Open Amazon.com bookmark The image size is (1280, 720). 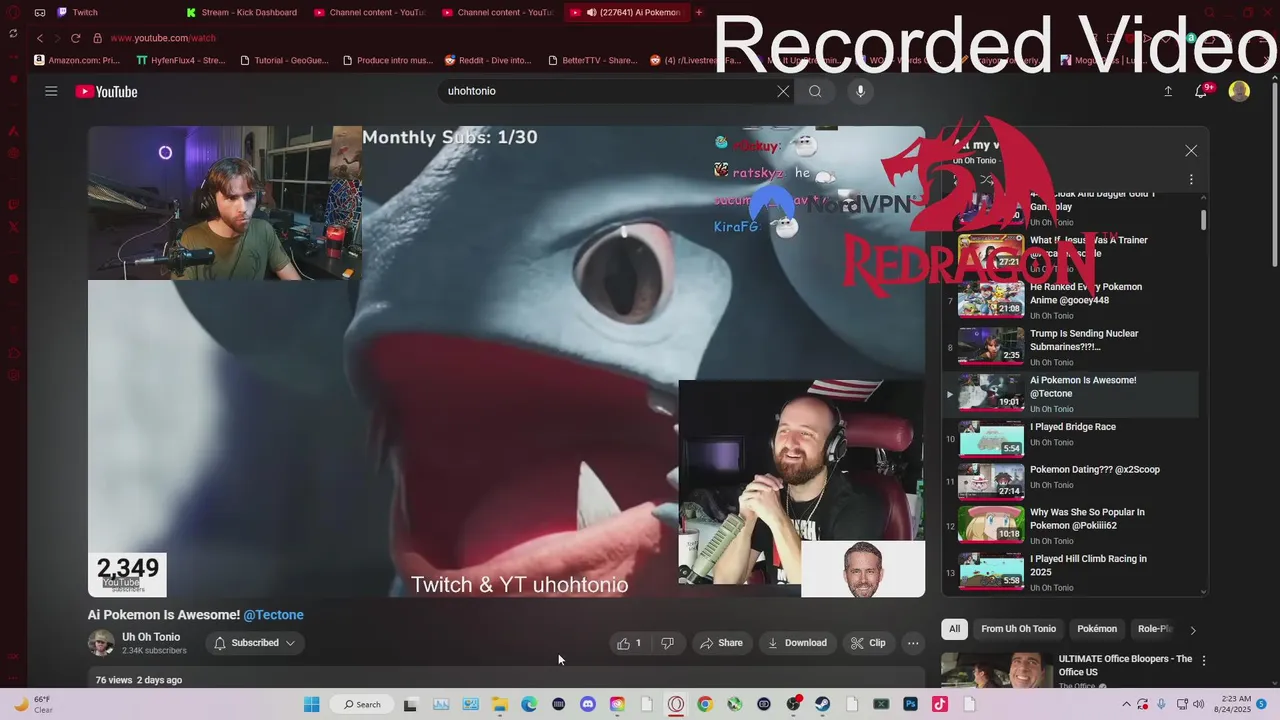[77, 60]
